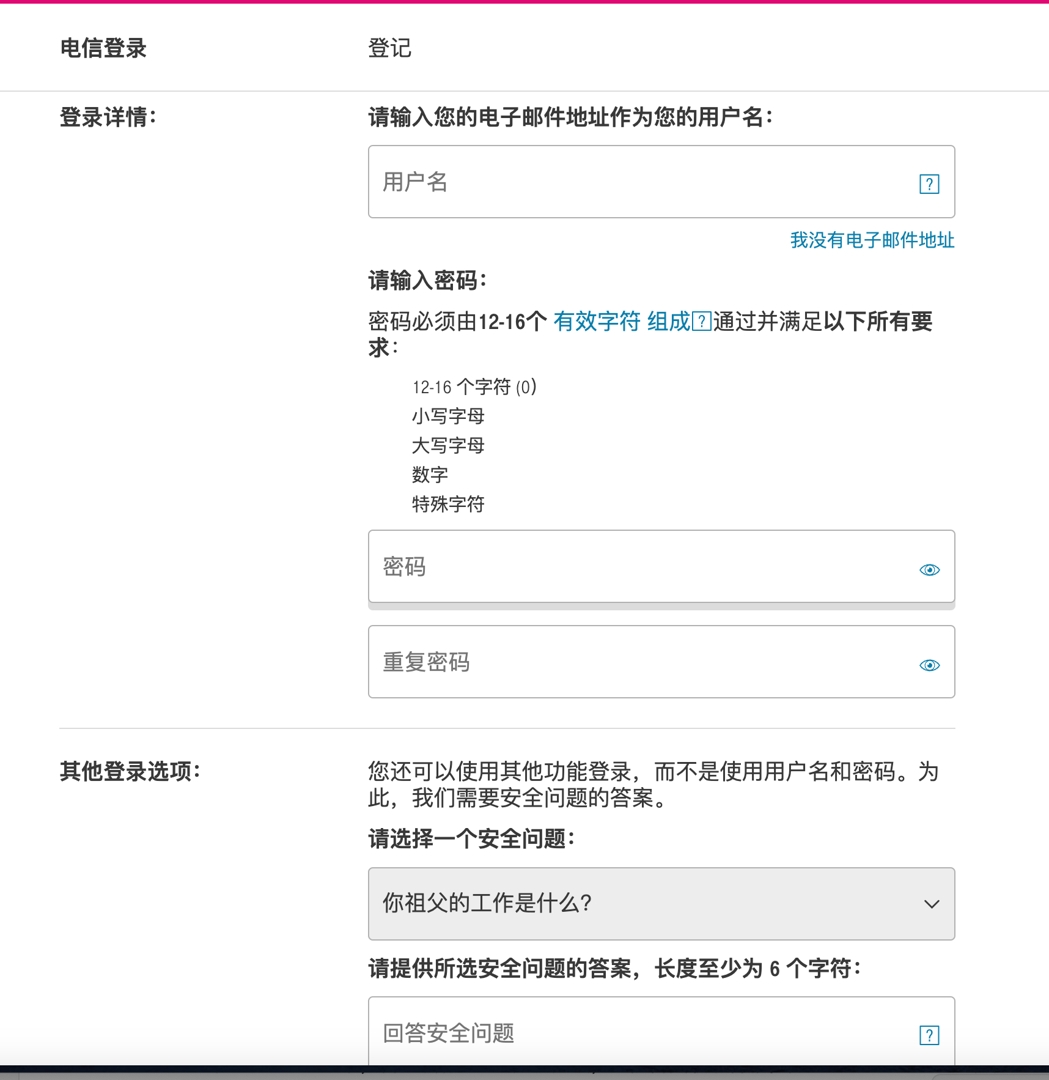This screenshot has height=1080, width=1049.
Task: Click the username field help icon
Action: (x=929, y=184)
